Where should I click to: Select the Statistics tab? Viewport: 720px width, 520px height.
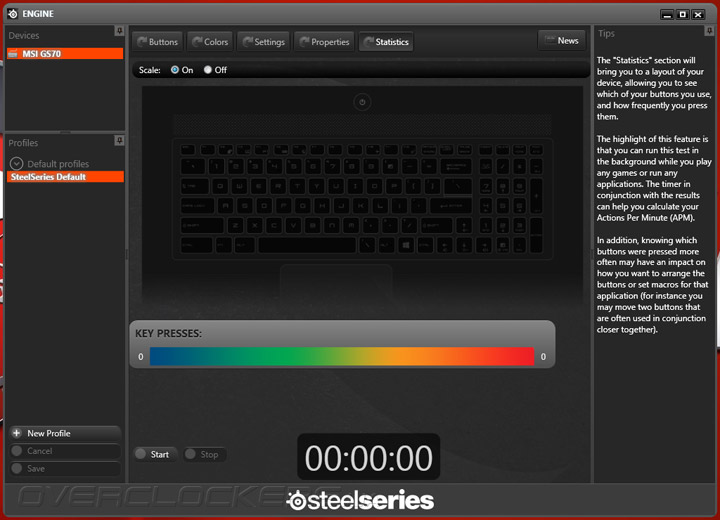386,42
